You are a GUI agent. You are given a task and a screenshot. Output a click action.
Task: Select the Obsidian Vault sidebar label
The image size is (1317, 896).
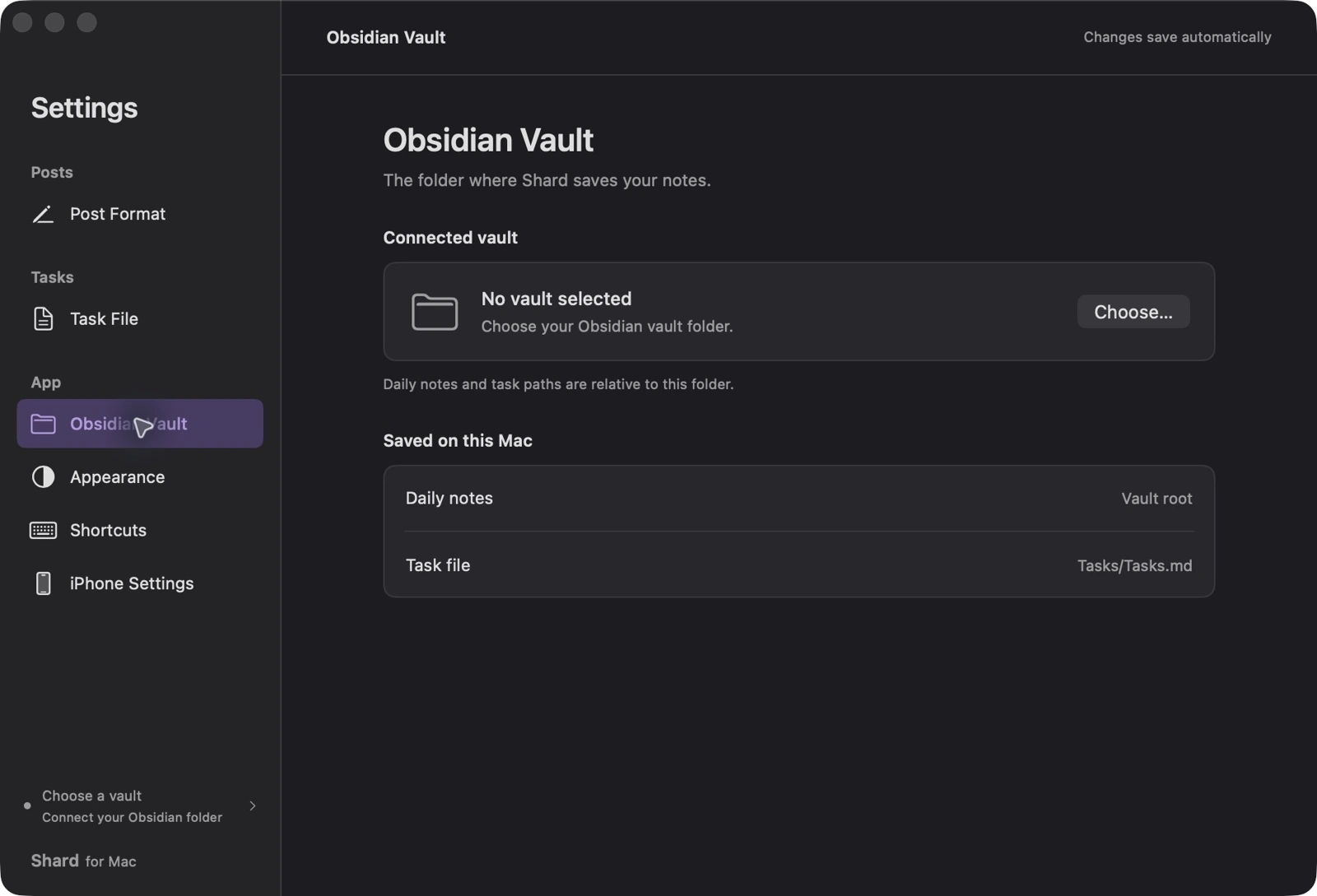point(128,424)
